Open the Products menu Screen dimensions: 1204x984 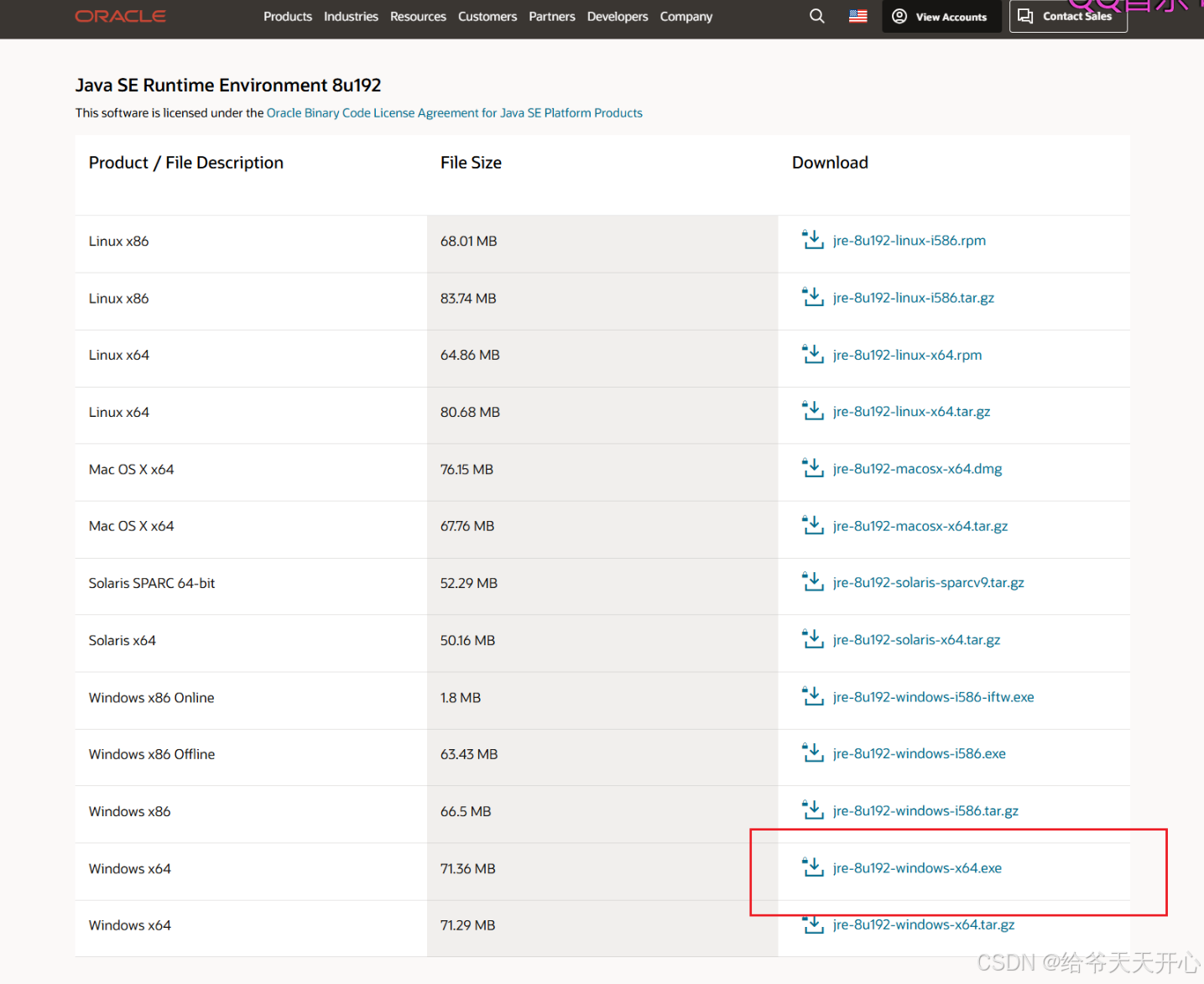288,16
